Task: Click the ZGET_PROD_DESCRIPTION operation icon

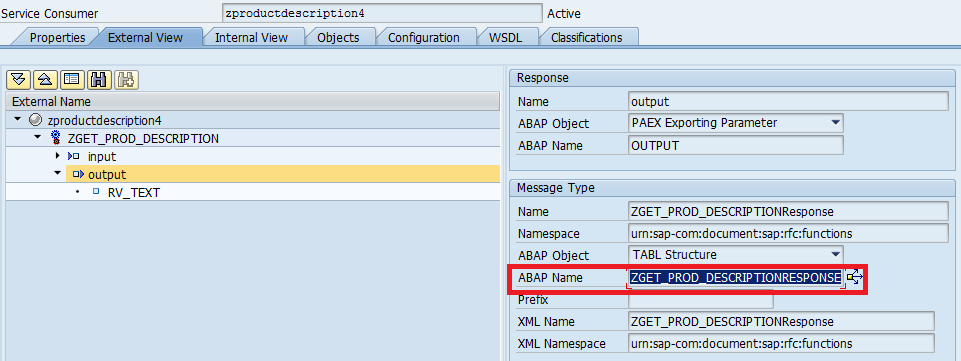Action: 55,139
